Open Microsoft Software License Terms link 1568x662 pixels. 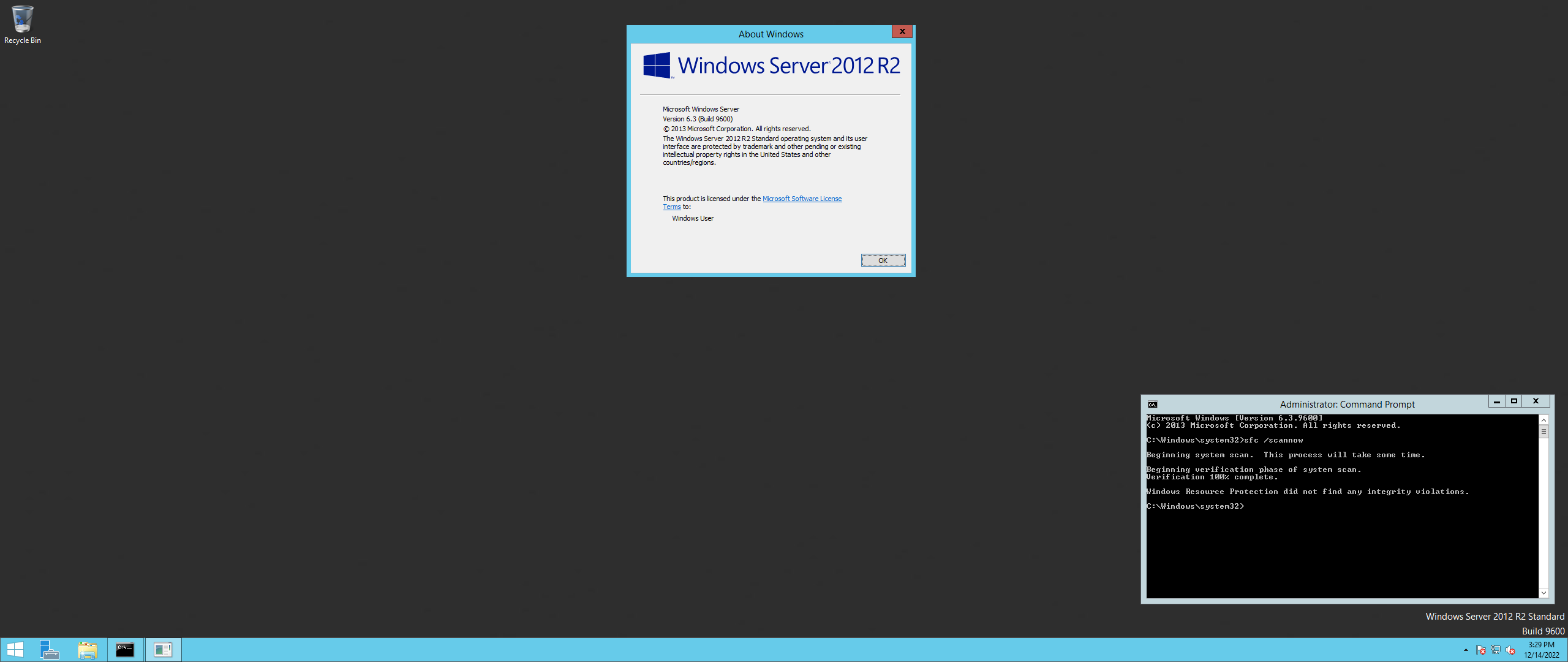(x=802, y=199)
